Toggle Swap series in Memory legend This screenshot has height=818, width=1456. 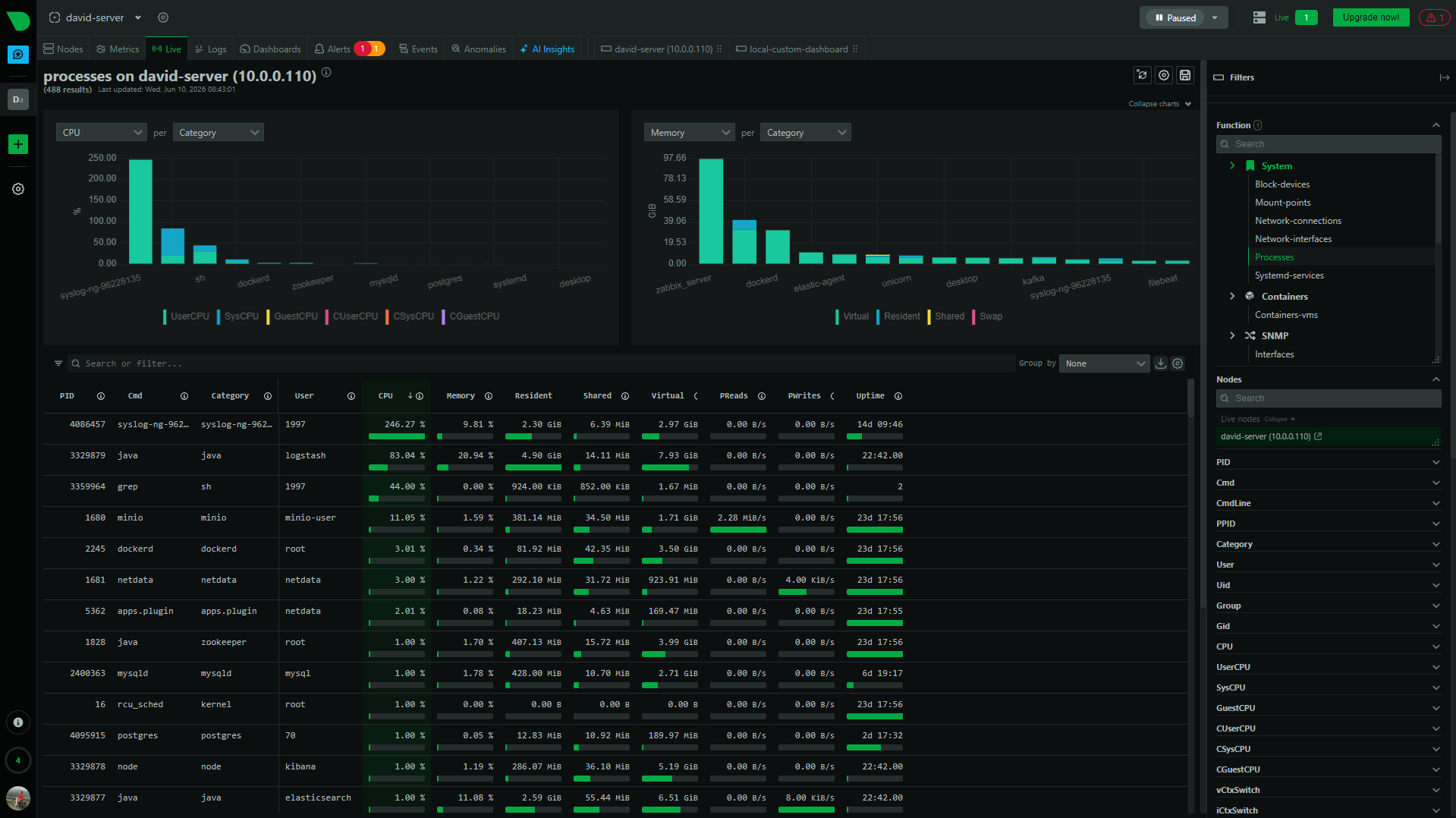(988, 316)
